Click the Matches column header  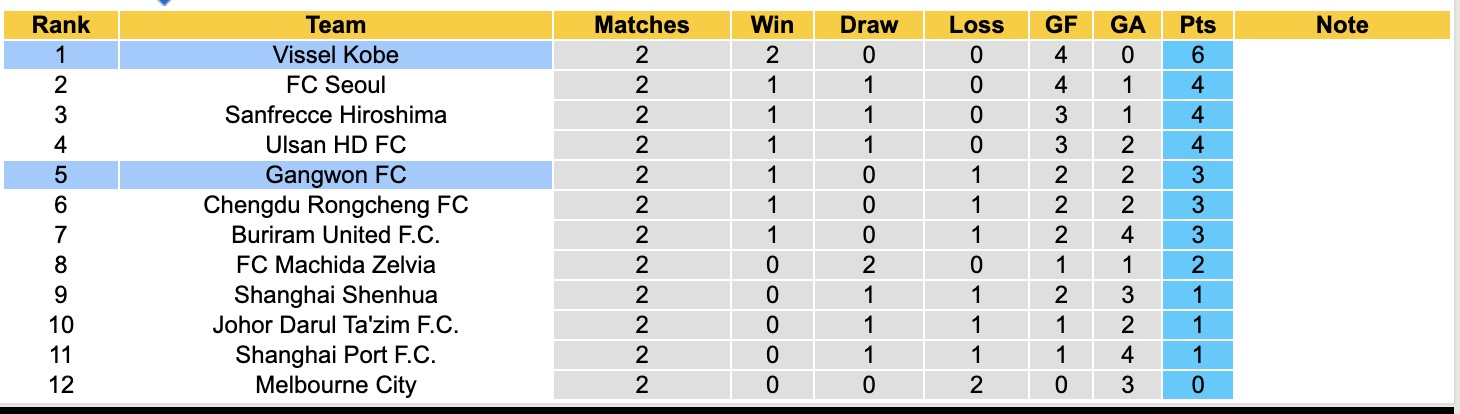[x=641, y=25]
